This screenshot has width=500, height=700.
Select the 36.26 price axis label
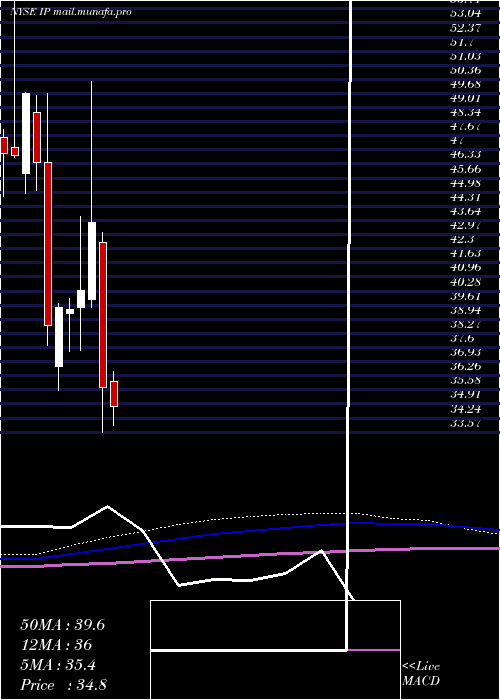coord(465,366)
